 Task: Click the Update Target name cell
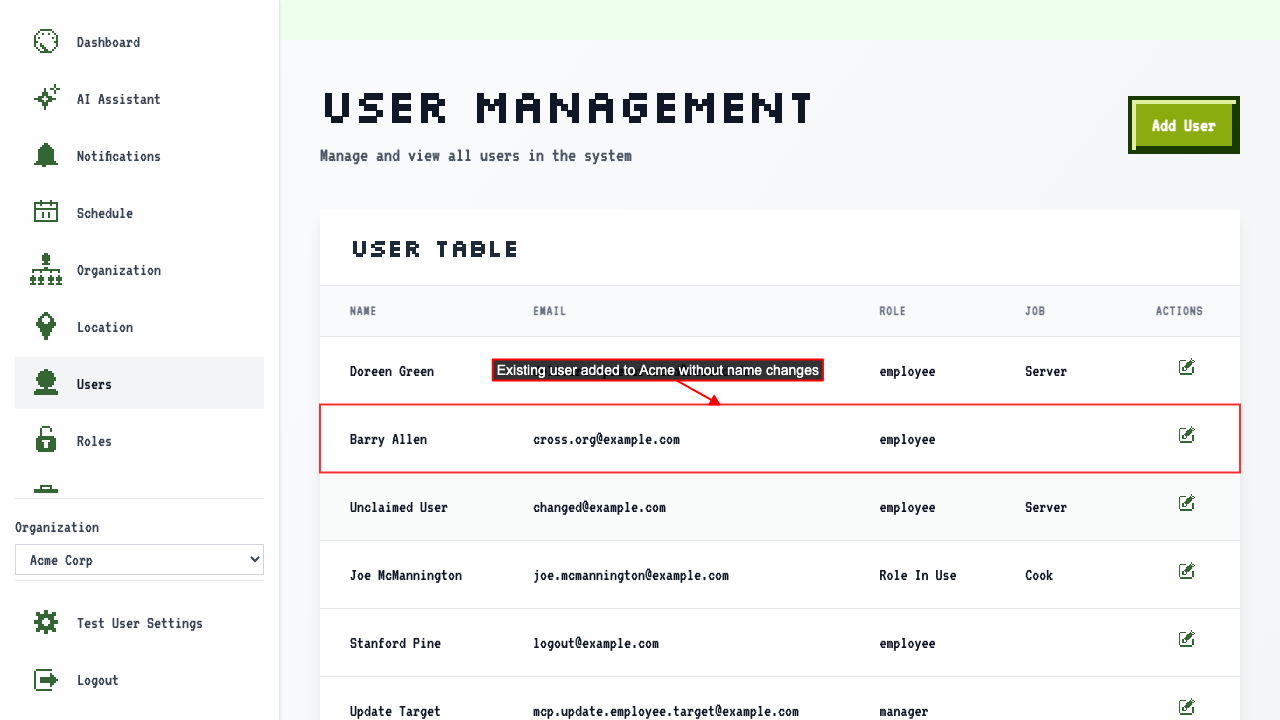point(395,711)
